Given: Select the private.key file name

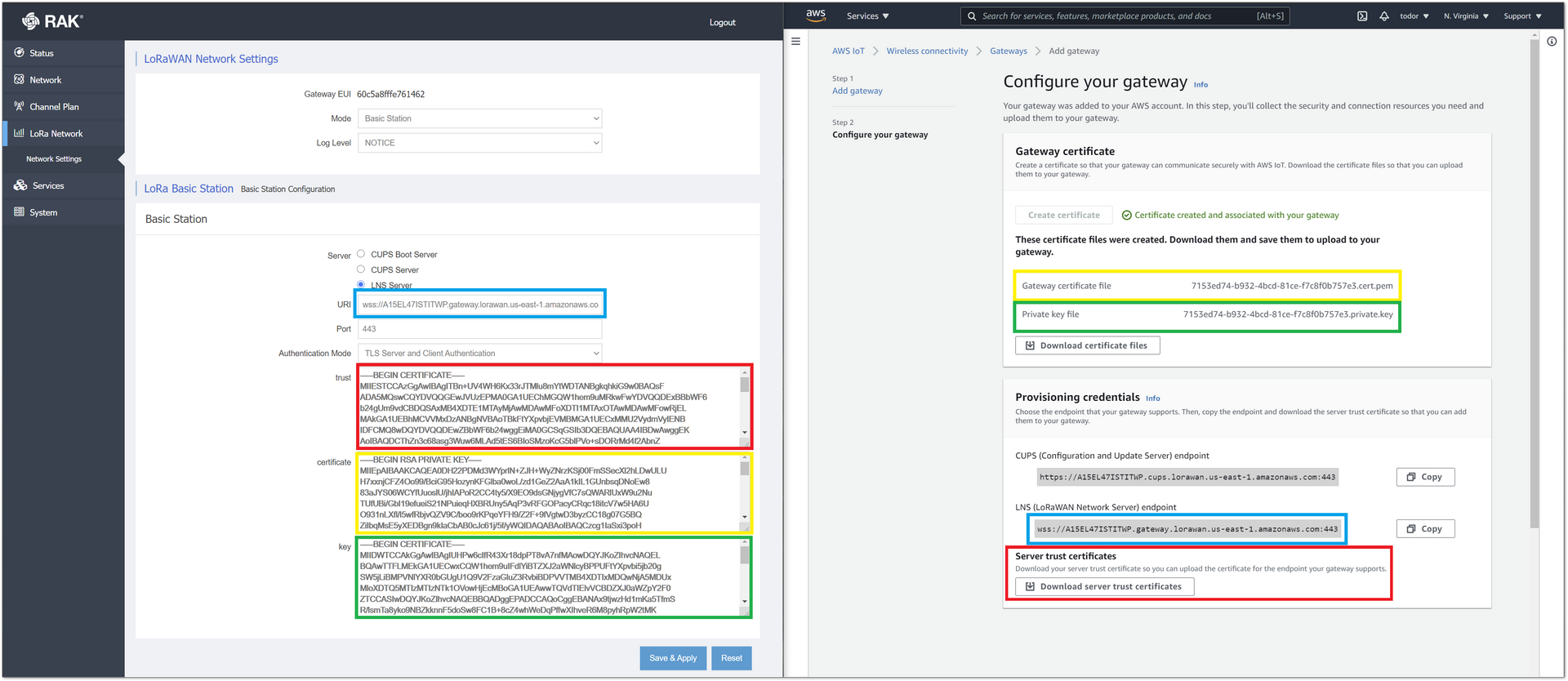Looking at the screenshot, I should [x=1288, y=314].
